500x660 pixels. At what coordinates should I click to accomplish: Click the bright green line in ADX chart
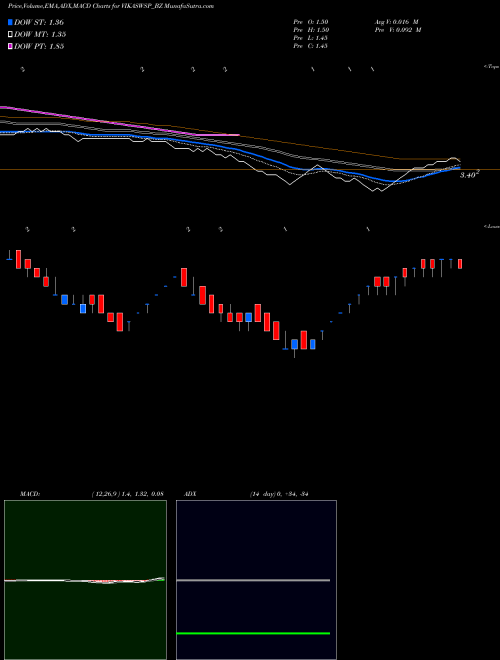(253, 633)
